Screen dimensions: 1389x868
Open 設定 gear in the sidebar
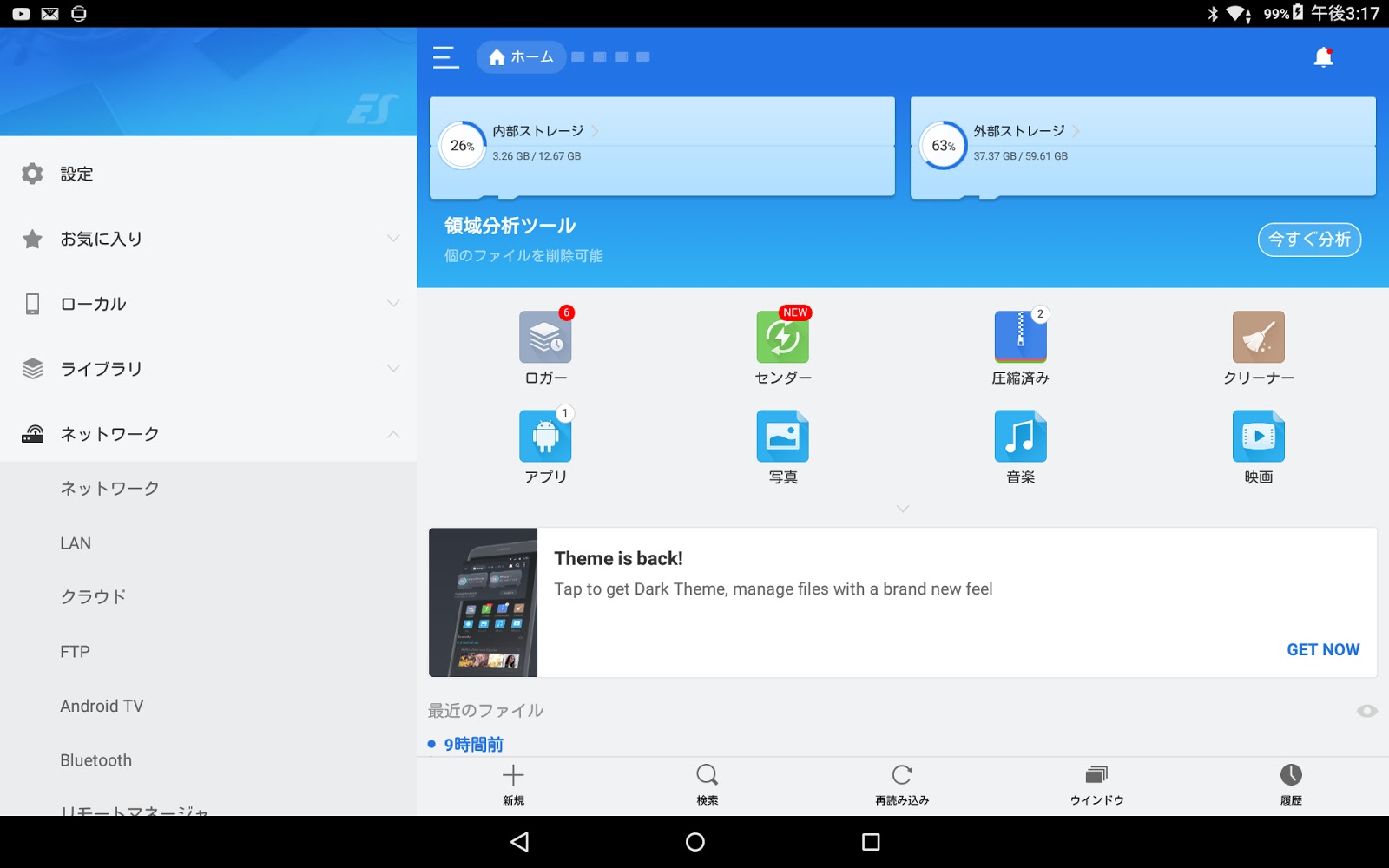pos(32,174)
